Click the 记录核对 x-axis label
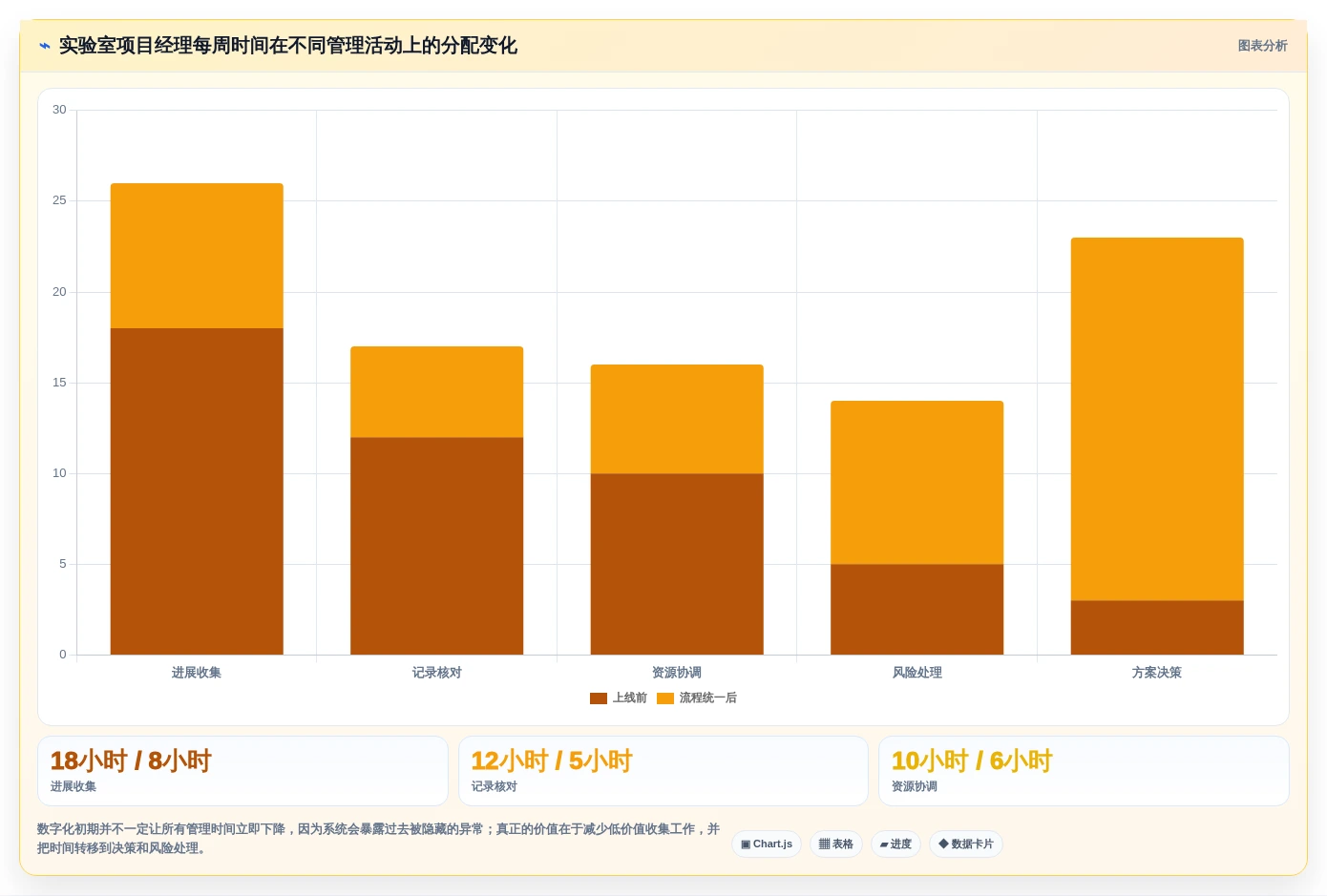Screen dimensions: 1327x896 tap(437, 673)
